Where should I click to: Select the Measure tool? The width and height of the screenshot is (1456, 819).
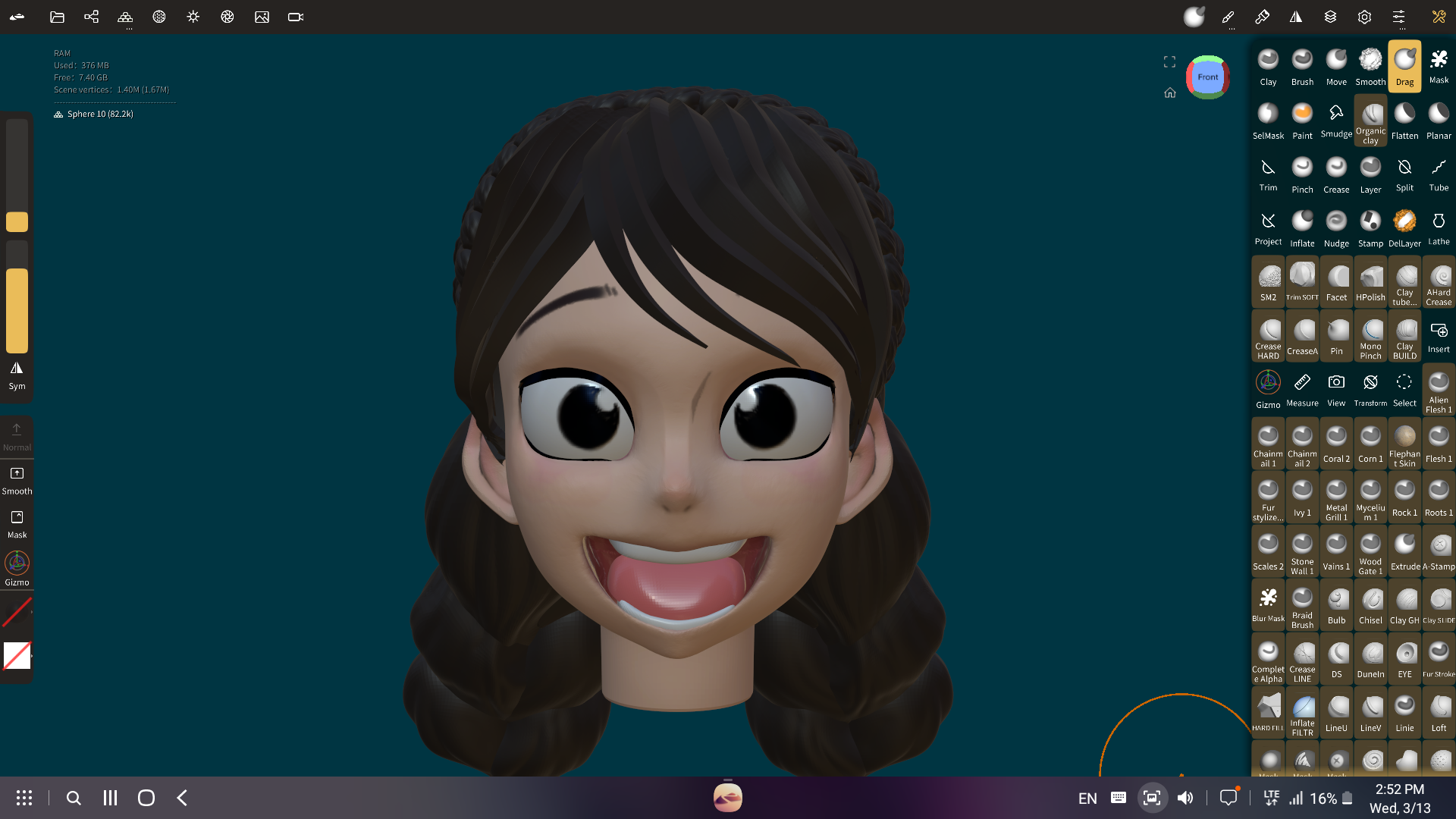1302,390
